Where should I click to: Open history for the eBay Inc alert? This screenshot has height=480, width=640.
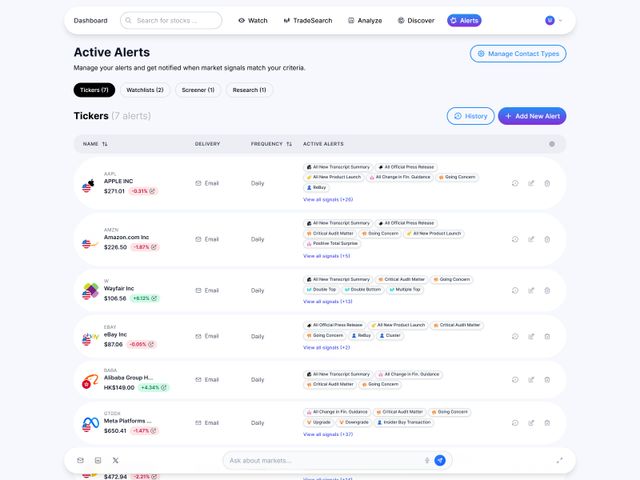515,336
